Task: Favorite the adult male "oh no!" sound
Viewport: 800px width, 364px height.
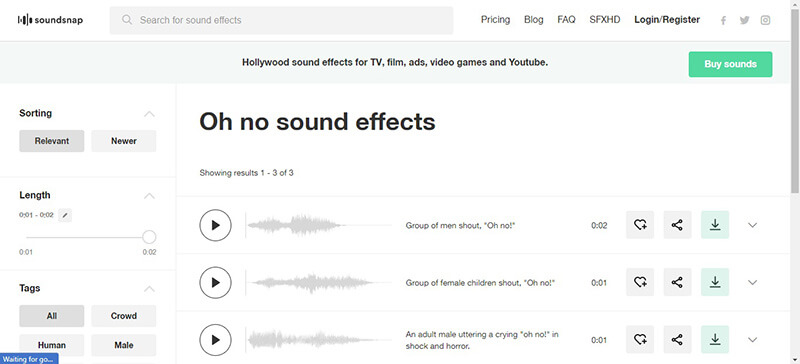Action: coord(640,339)
